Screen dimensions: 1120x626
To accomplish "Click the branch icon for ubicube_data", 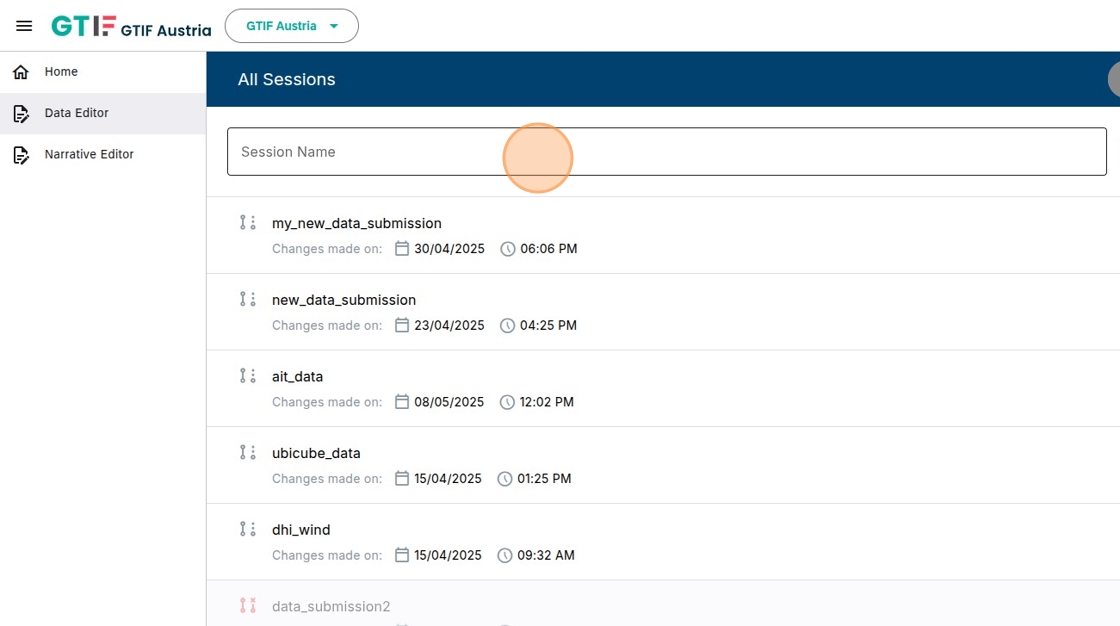I will (x=247, y=452).
